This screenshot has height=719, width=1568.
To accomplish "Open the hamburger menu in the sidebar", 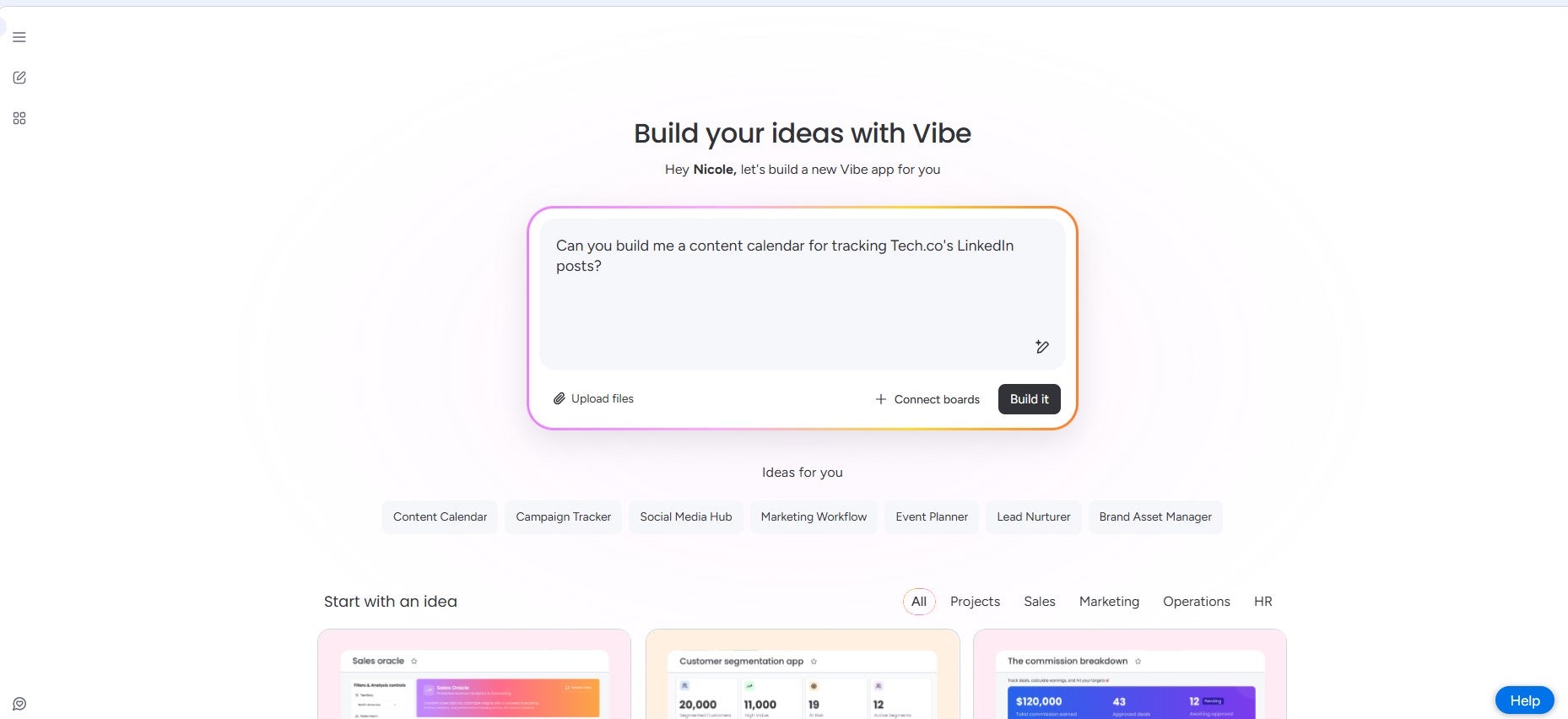I will [19, 37].
